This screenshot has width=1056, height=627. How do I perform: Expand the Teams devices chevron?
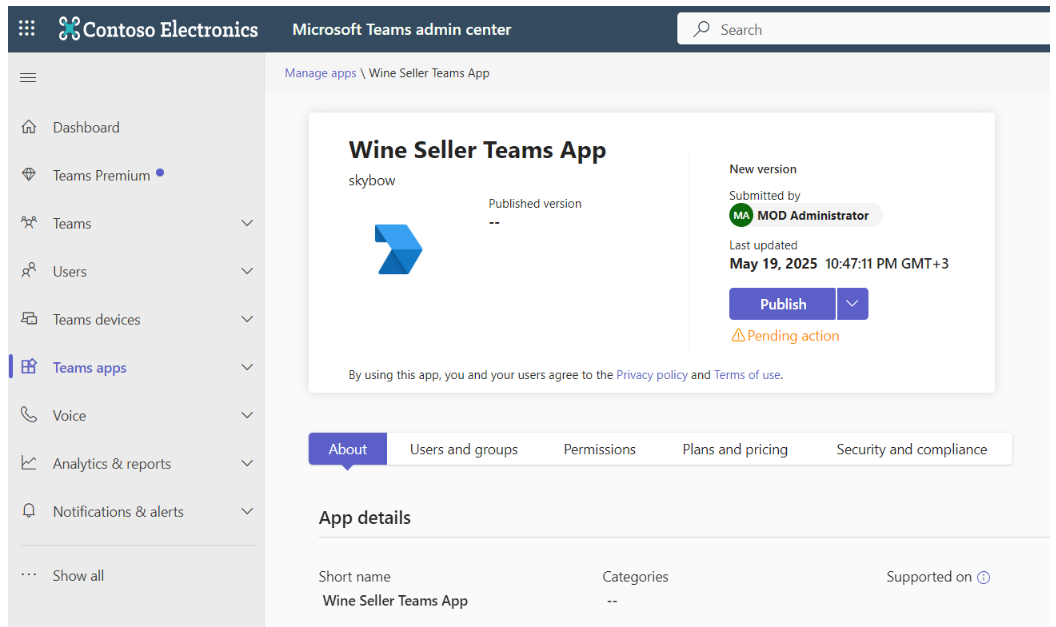(x=247, y=319)
